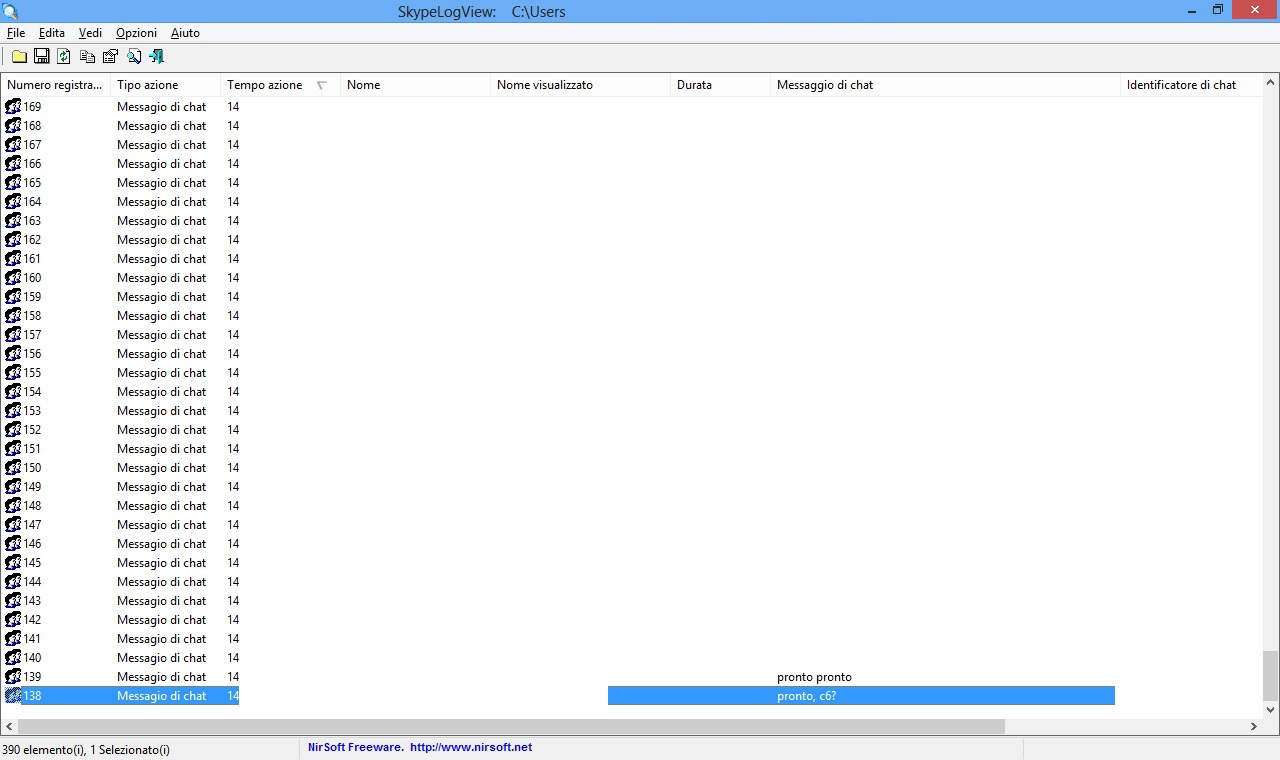Sort by the Nome visualizzato column header
The height and width of the screenshot is (760, 1280).
click(x=580, y=85)
